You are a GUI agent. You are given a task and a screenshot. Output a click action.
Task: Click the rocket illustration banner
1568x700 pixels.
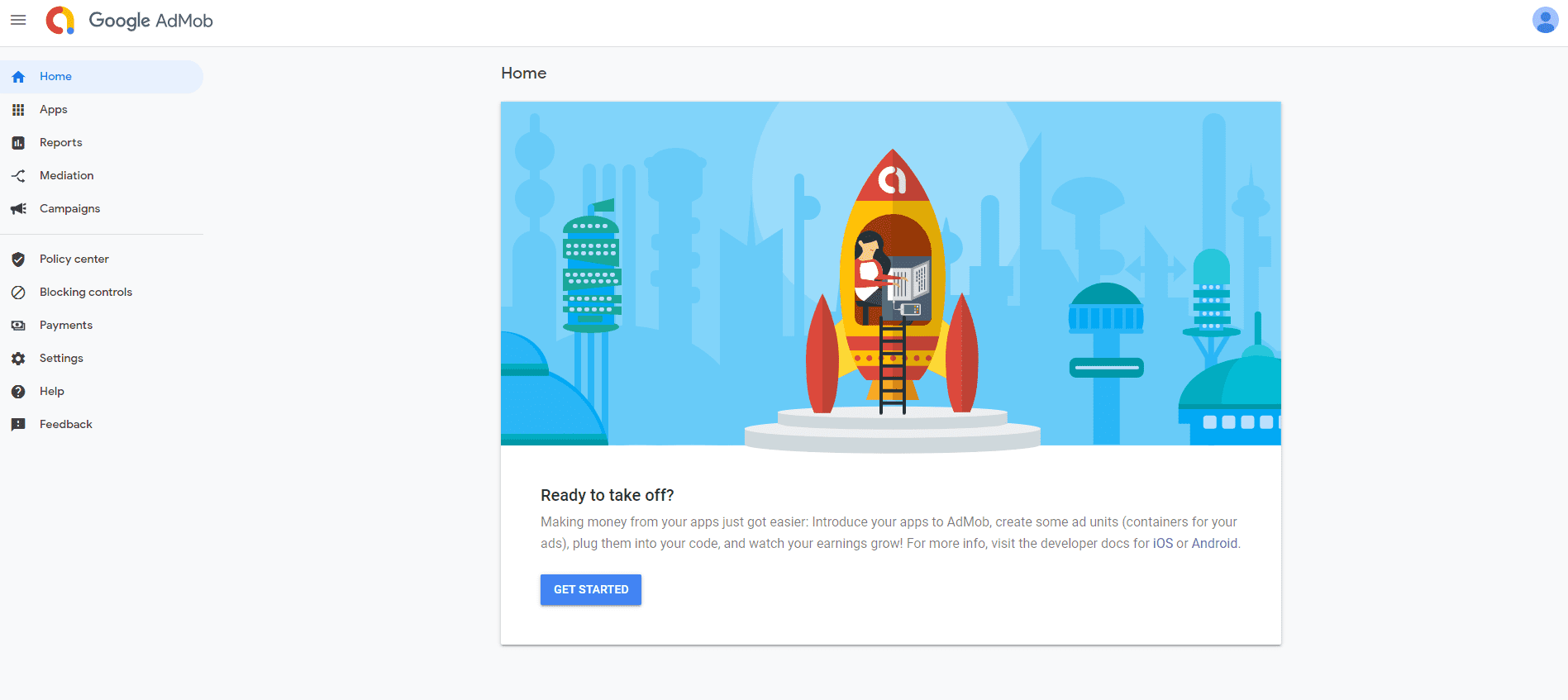(x=890, y=274)
